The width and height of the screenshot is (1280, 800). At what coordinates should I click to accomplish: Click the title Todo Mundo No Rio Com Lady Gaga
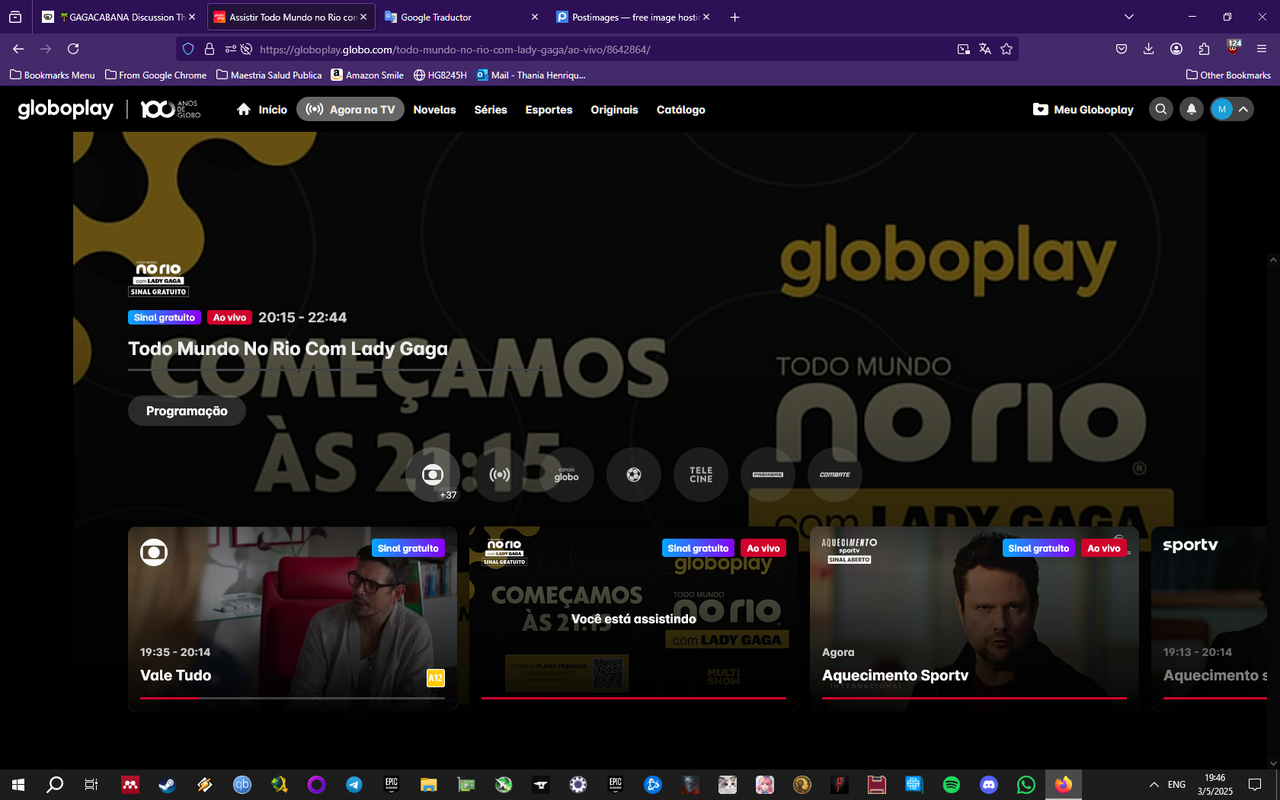click(x=288, y=349)
